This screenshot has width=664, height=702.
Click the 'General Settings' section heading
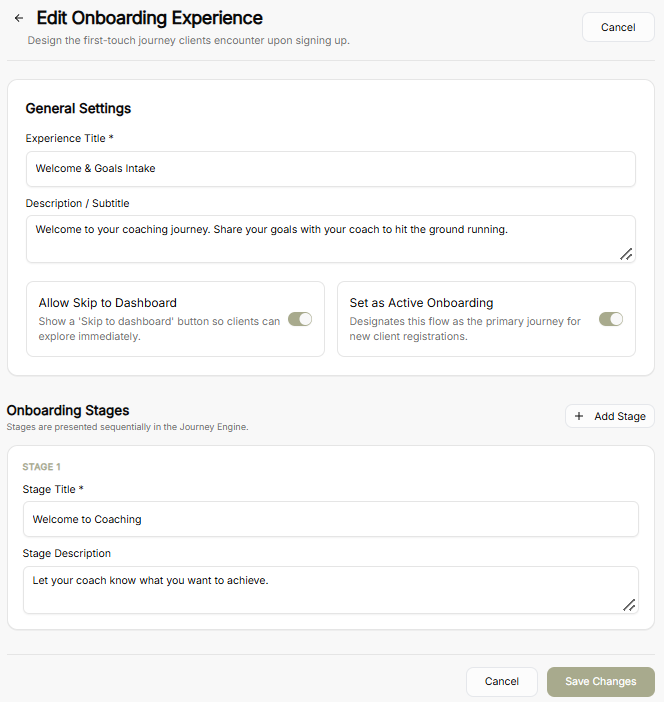tap(78, 108)
